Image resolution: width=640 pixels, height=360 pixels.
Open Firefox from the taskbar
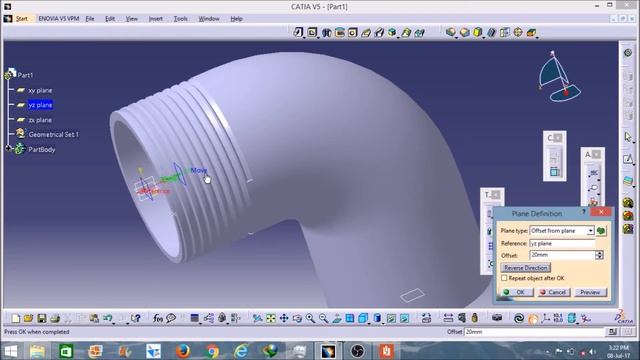[182, 351]
